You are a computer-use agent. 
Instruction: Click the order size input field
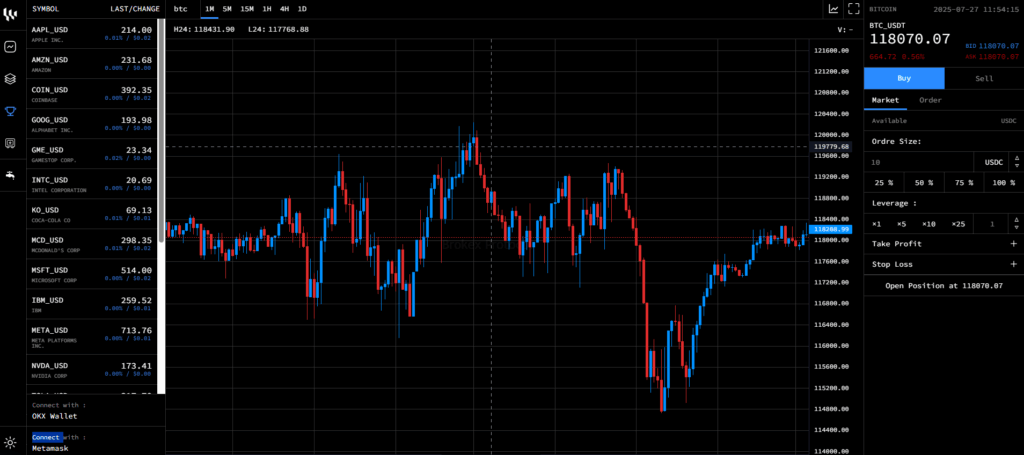[x=920, y=162]
